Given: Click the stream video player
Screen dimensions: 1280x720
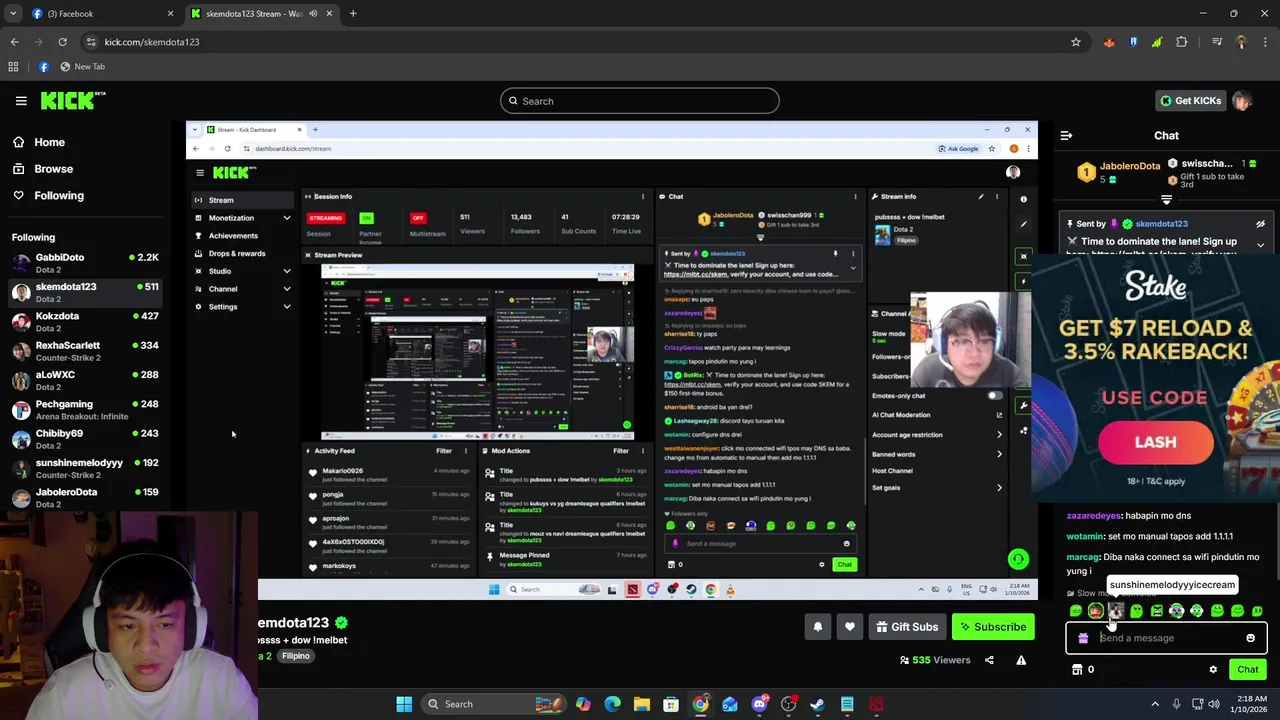Looking at the screenshot, I should click(x=612, y=360).
